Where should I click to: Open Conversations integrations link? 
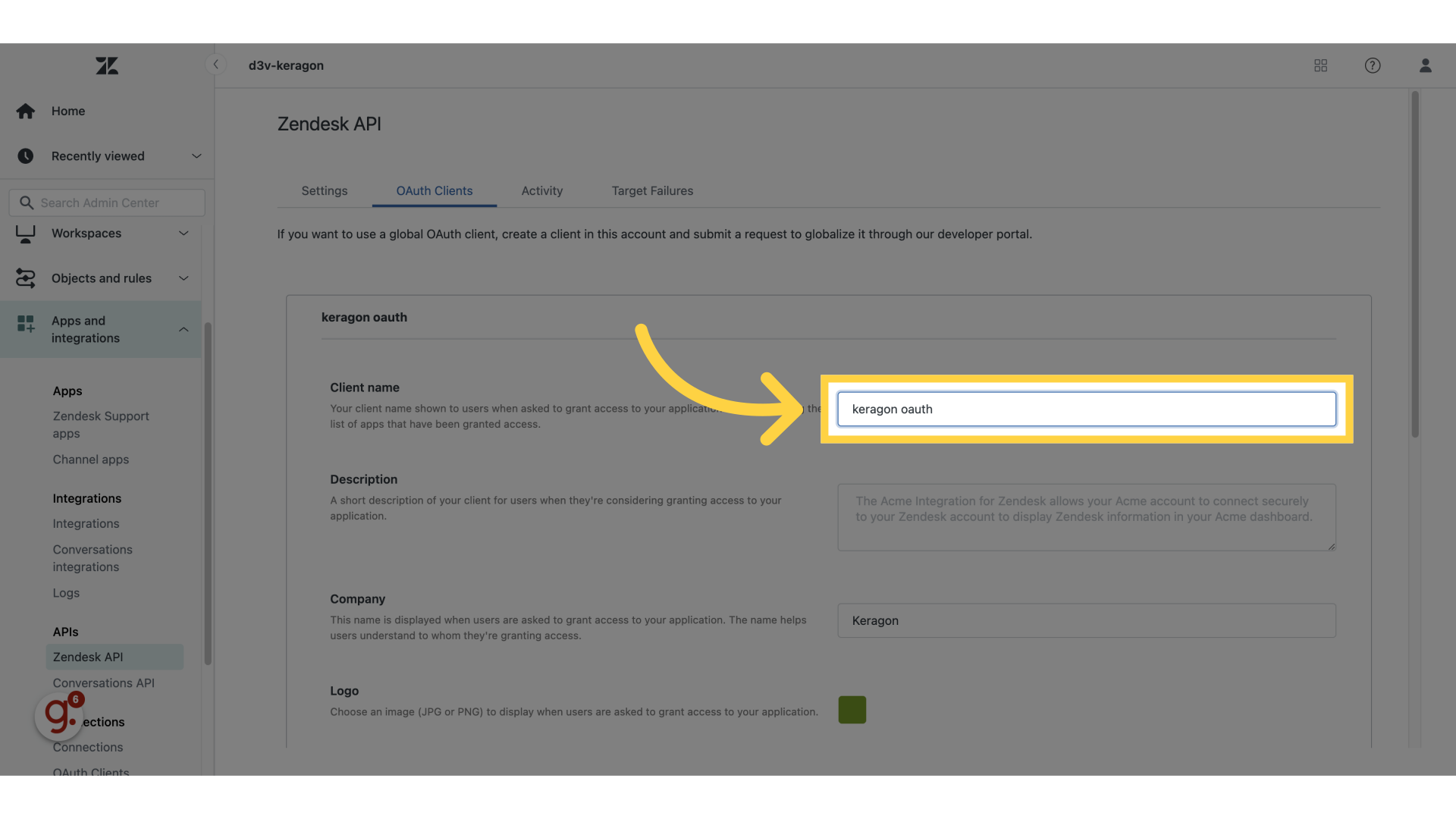(93, 558)
